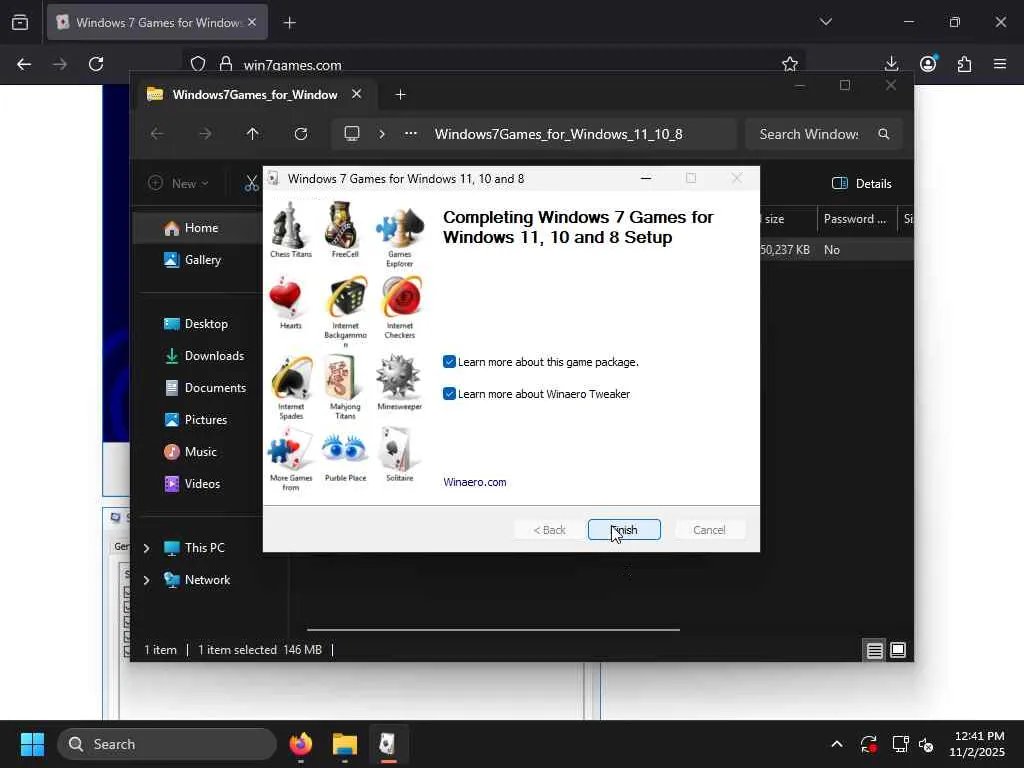This screenshot has width=1024, height=768.
Task: Show hidden system tray icons
Action: click(x=837, y=744)
